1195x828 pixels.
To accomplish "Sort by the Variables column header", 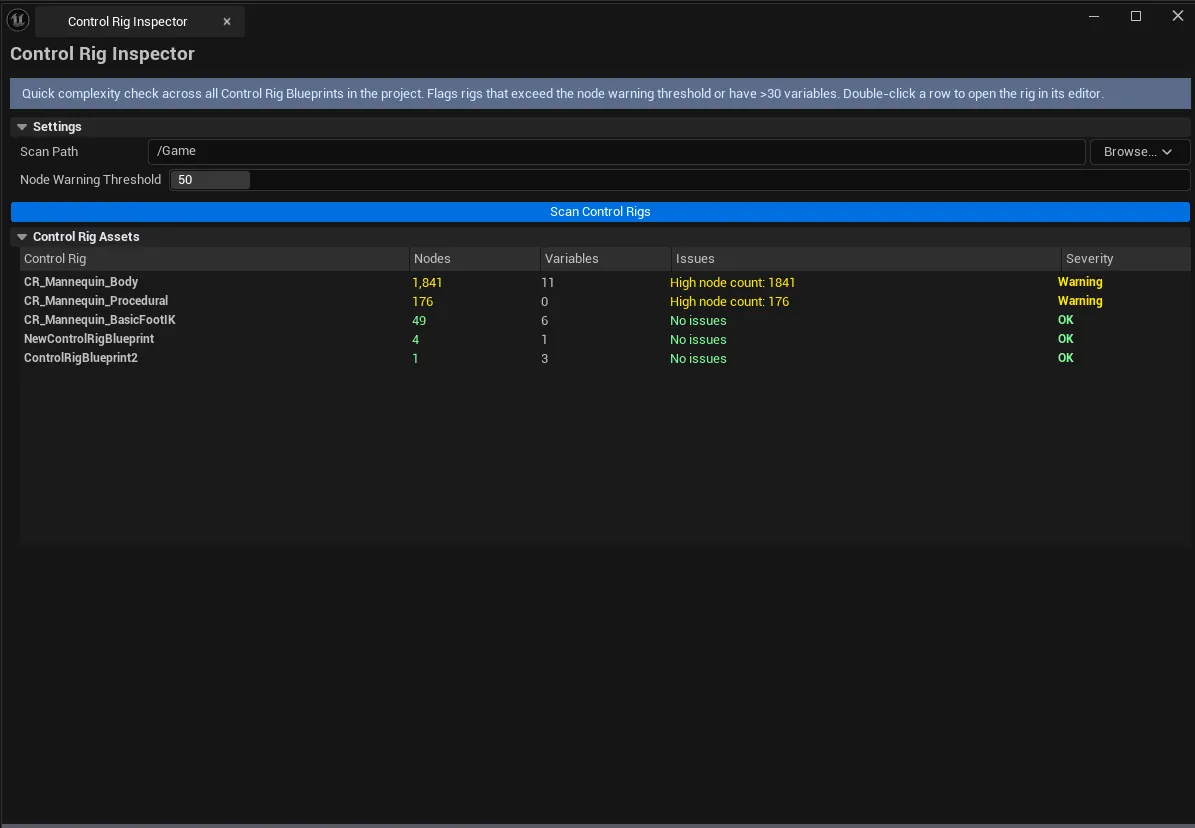I will point(606,258).
